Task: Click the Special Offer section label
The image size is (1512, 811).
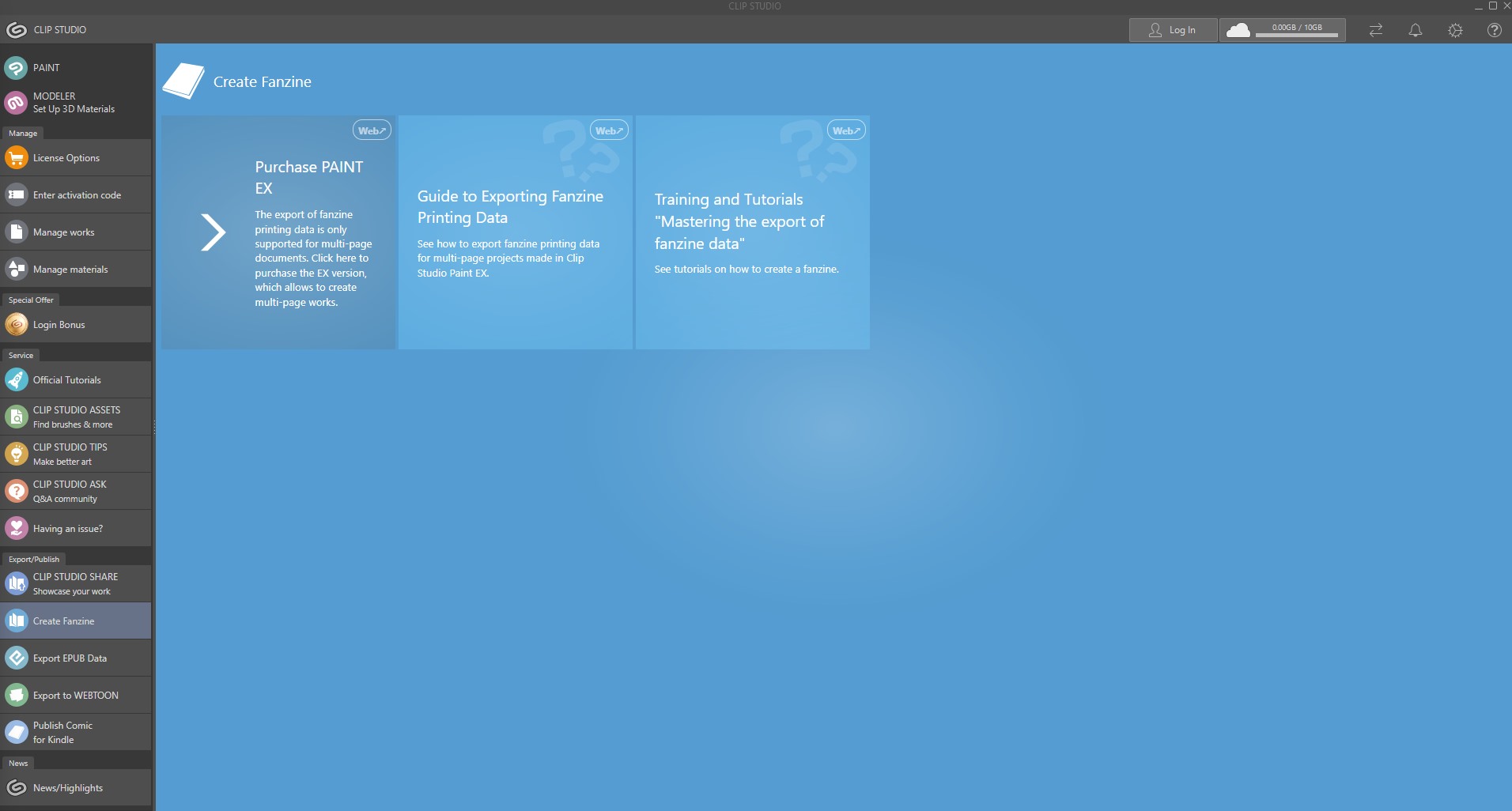Action: [x=31, y=300]
